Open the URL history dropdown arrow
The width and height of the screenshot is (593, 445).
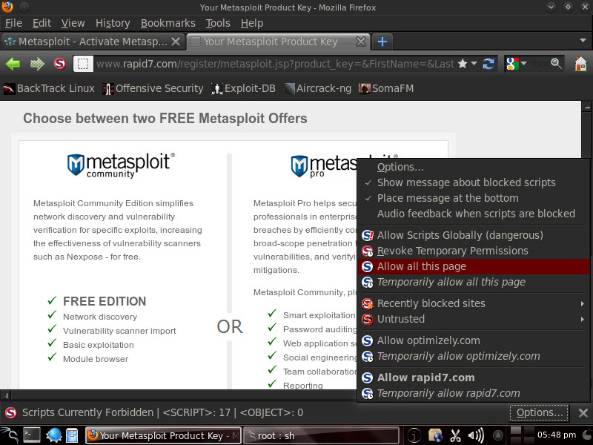[474, 64]
